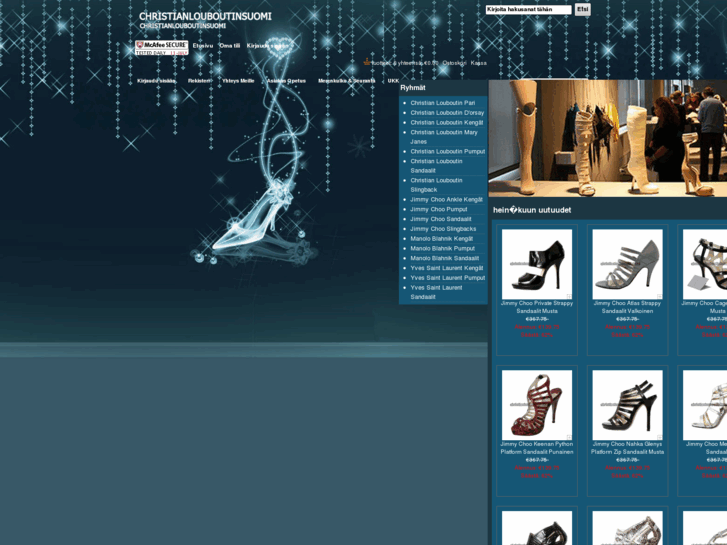Click the search keyword input field
The height and width of the screenshot is (545, 727).
[529, 9]
